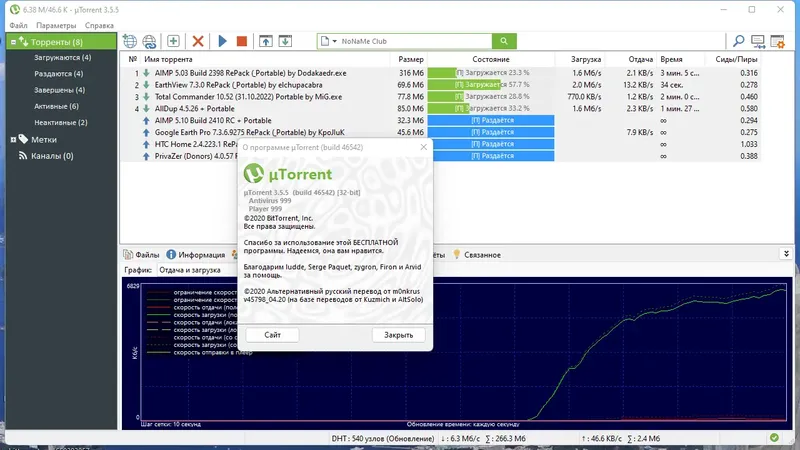The width and height of the screenshot is (800, 450).
Task: Click the EarthView progress bar at 57.7 %
Action: click(x=491, y=85)
